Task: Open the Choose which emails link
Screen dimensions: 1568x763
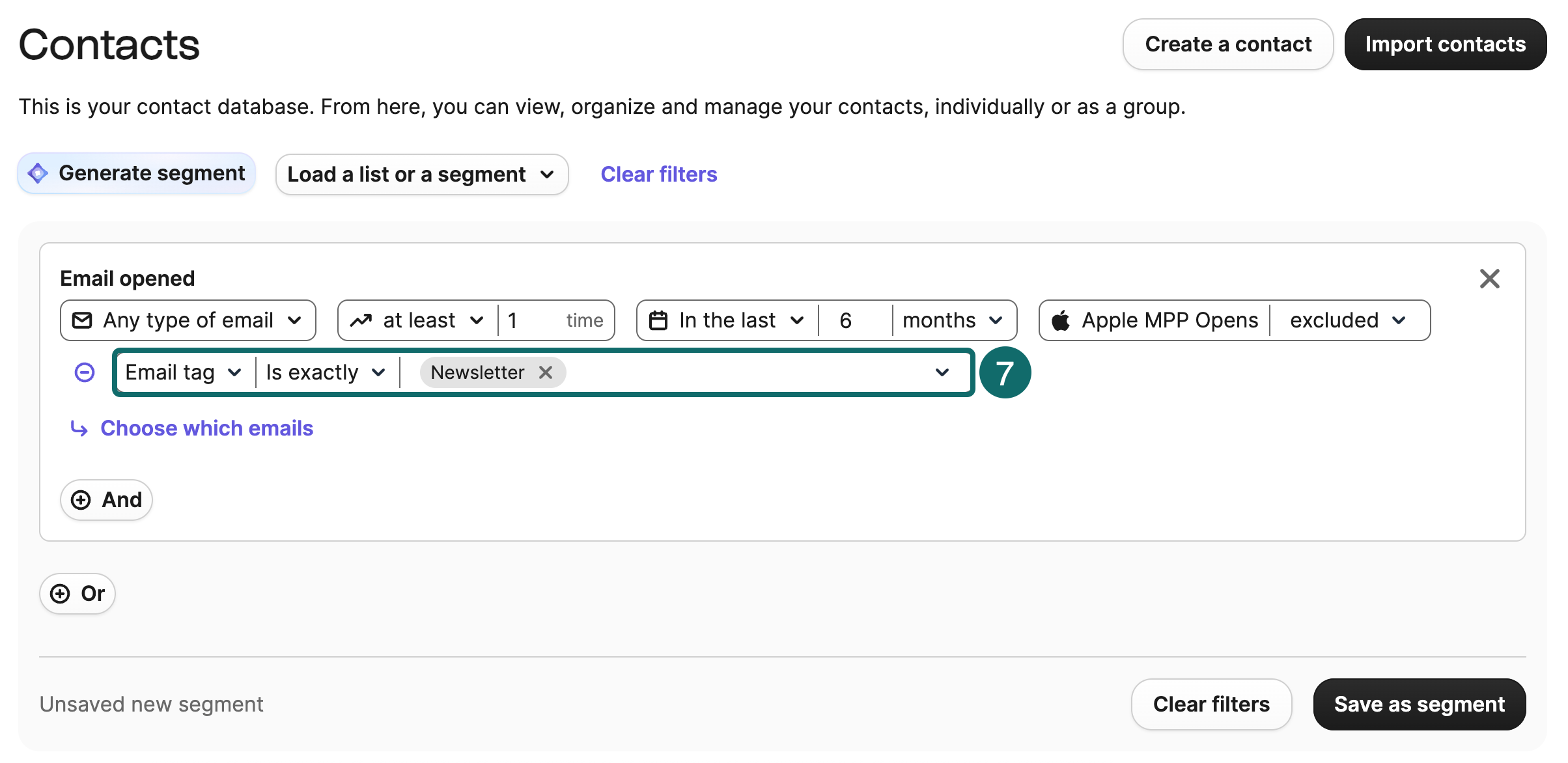Action: pyautogui.click(x=206, y=428)
